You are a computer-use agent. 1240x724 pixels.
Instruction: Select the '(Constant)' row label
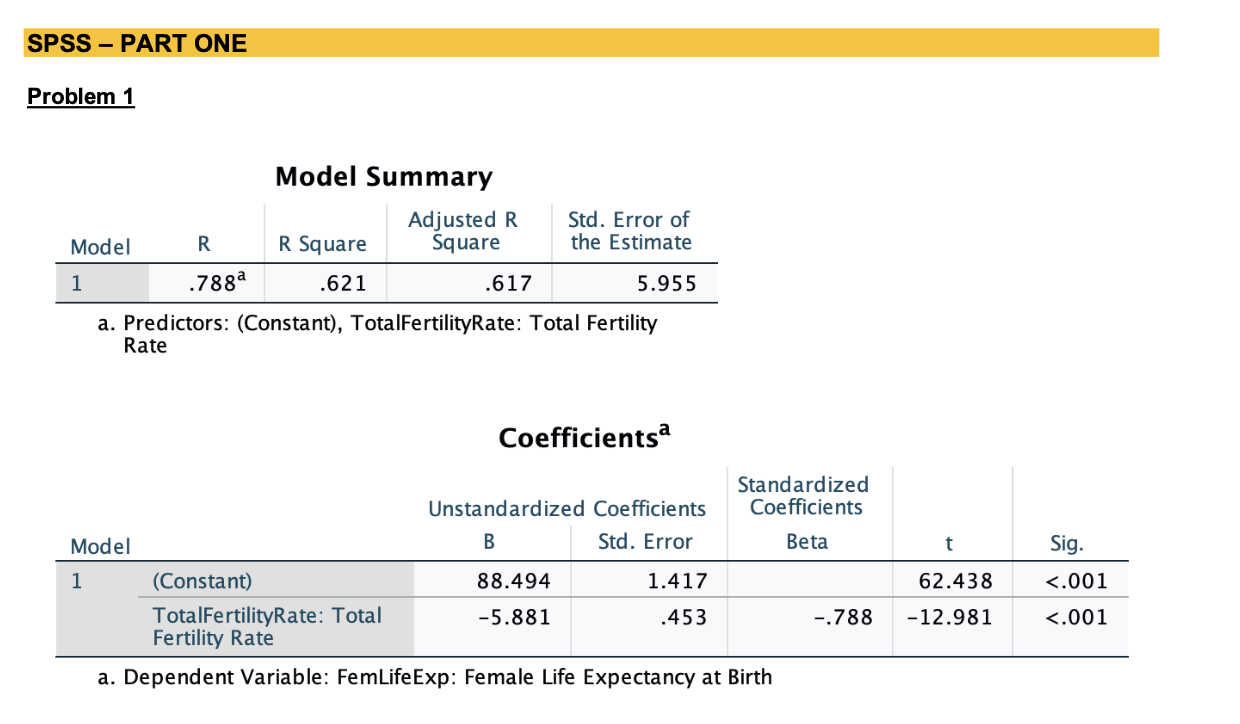[x=203, y=581]
